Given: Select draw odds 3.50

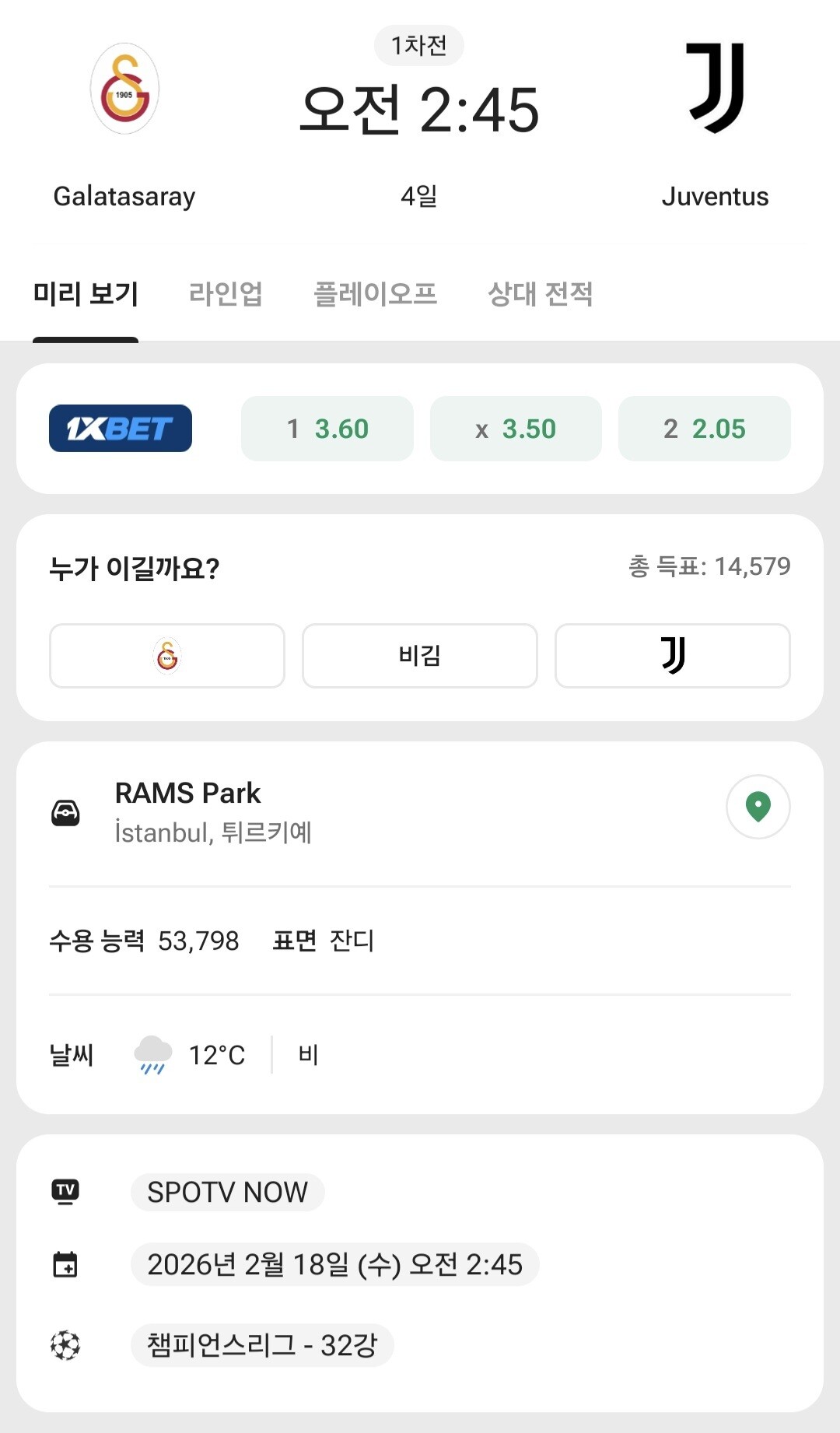Looking at the screenshot, I should pyautogui.click(x=516, y=429).
